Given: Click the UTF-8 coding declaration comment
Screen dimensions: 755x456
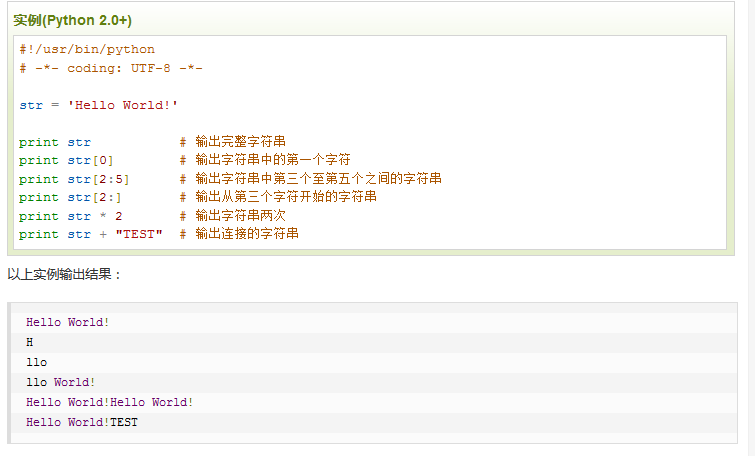Looking at the screenshot, I should point(110,68).
